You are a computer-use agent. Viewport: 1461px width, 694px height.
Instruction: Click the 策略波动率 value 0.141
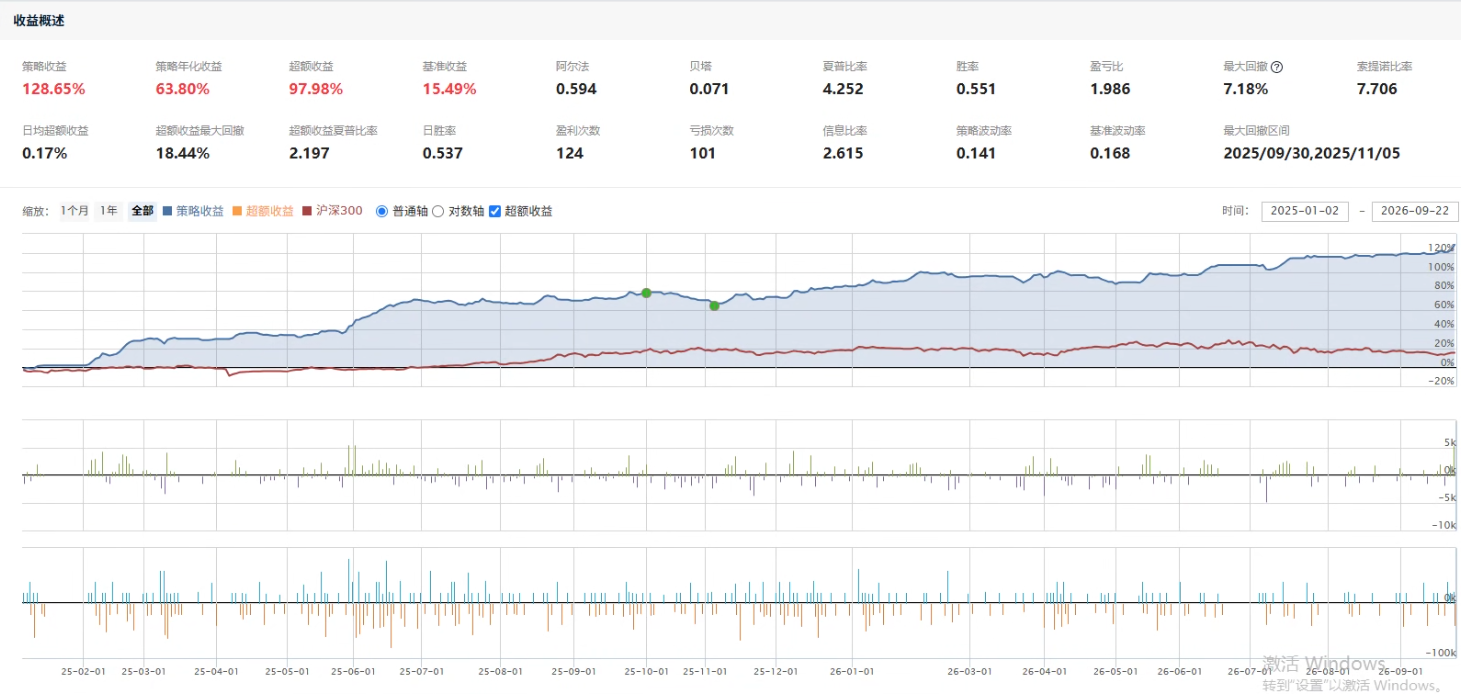(x=976, y=153)
